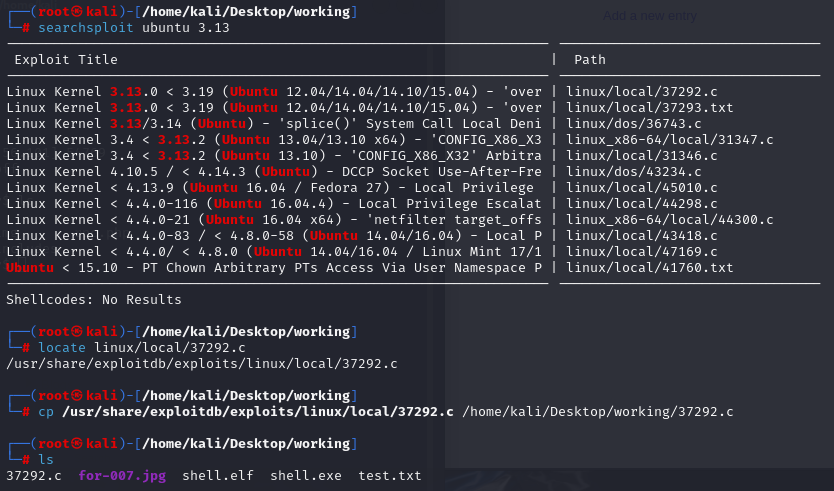The image size is (834, 491).
Task: Click the Linux Mint 17/1 exploit title
Action: pyautogui.click(x=274, y=251)
